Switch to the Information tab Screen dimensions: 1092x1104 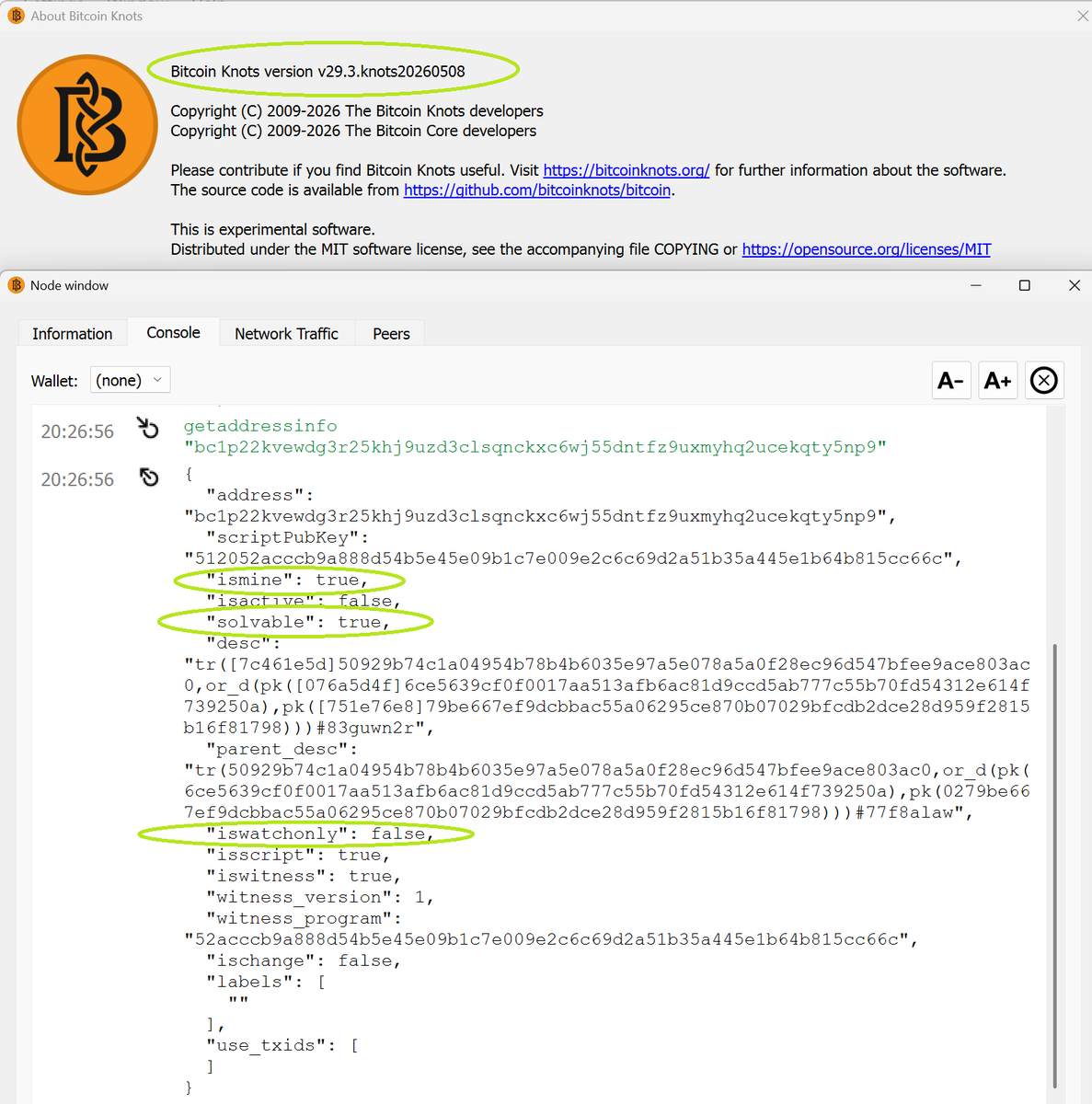(72, 333)
